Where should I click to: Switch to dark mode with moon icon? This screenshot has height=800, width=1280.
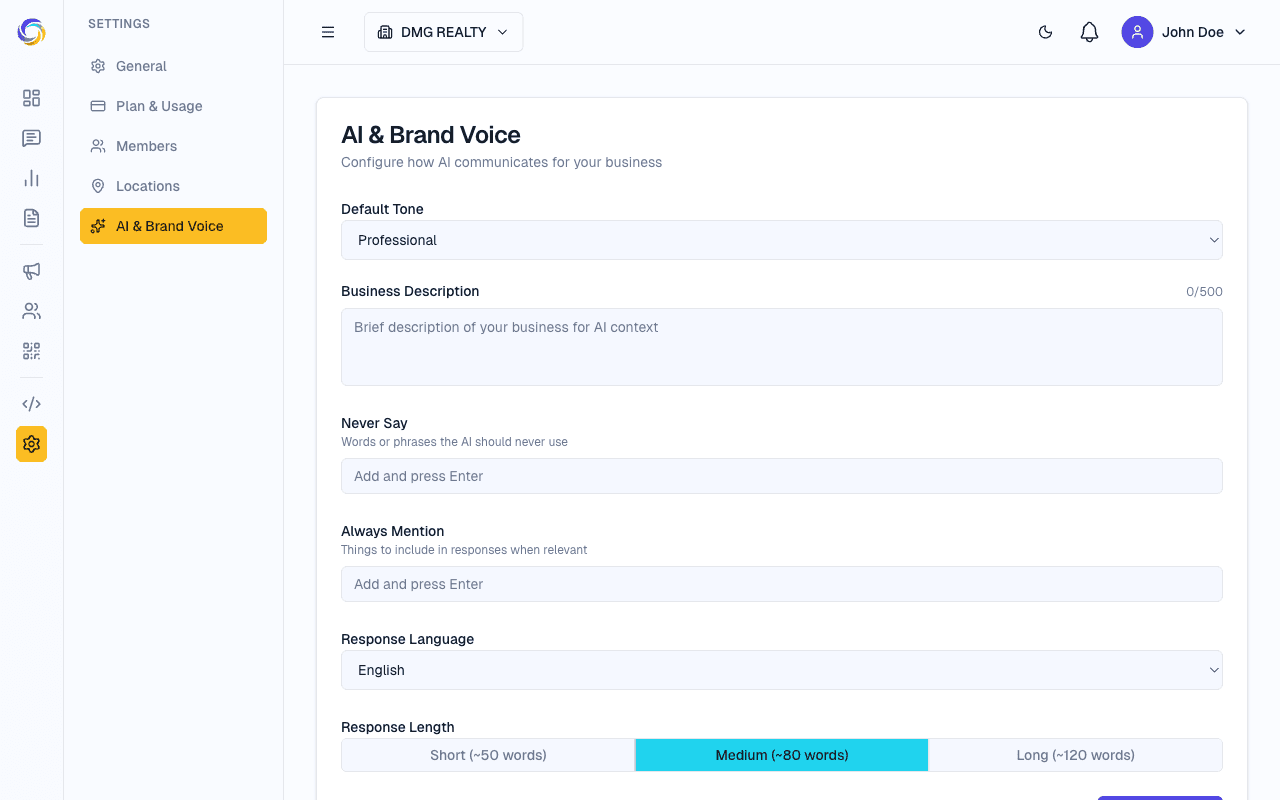(x=1046, y=32)
